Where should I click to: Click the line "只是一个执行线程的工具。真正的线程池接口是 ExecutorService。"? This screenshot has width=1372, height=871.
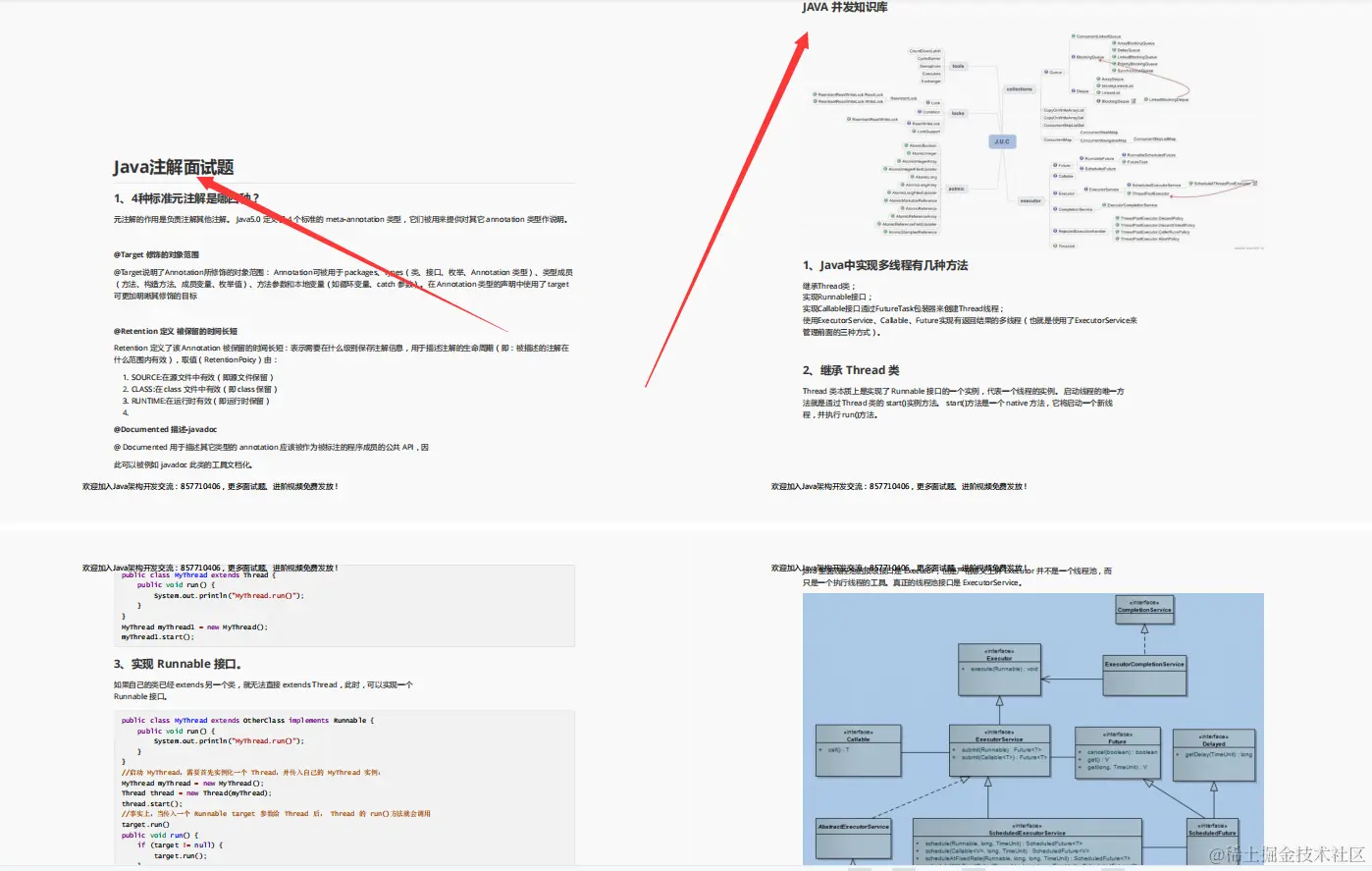[914, 582]
